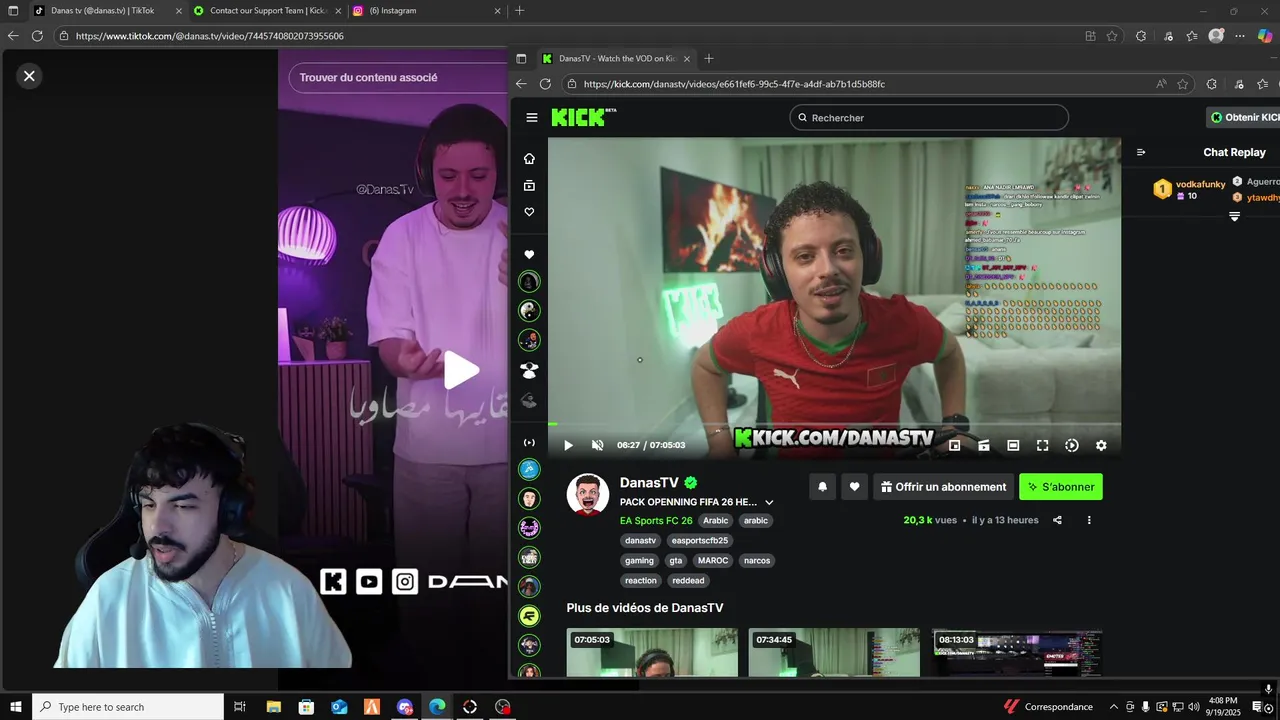Close the TikTok video with X button
Screen dimensions: 1280x720
29,76
